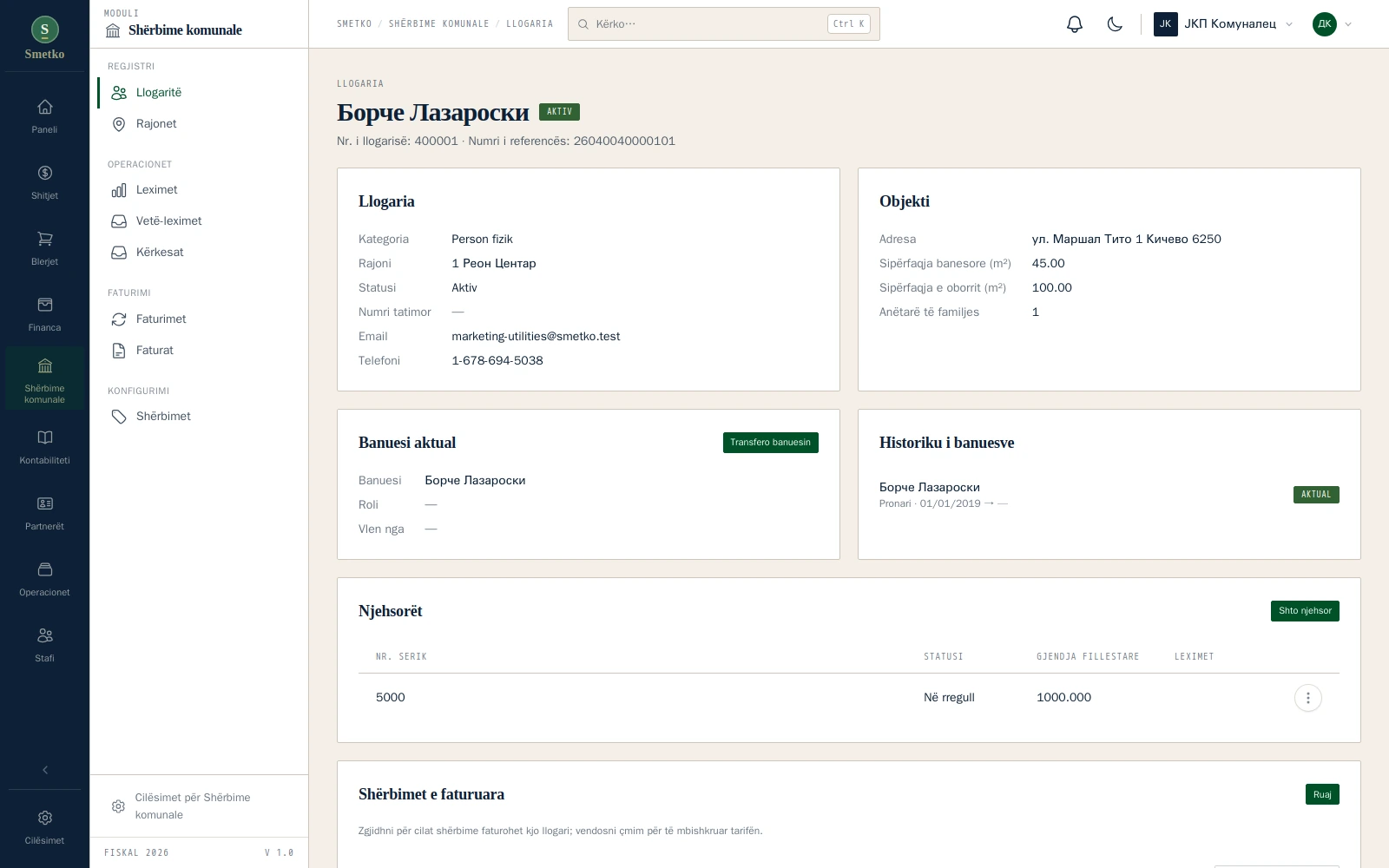The image size is (1389, 868).
Task: Click phone number 1-678-694-5038
Action: point(497,361)
